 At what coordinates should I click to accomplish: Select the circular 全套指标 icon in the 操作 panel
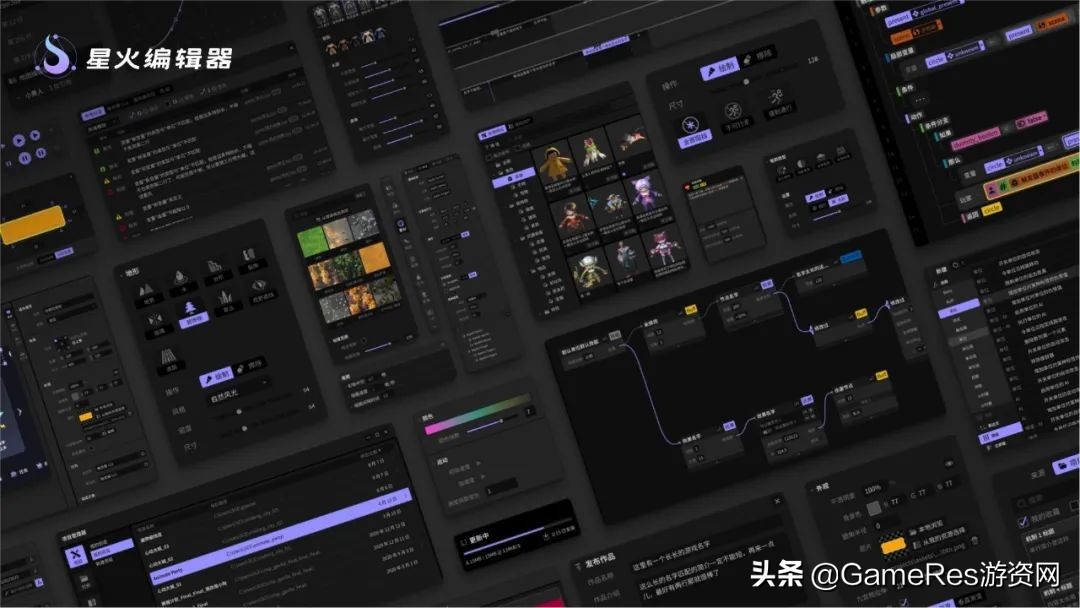point(690,124)
